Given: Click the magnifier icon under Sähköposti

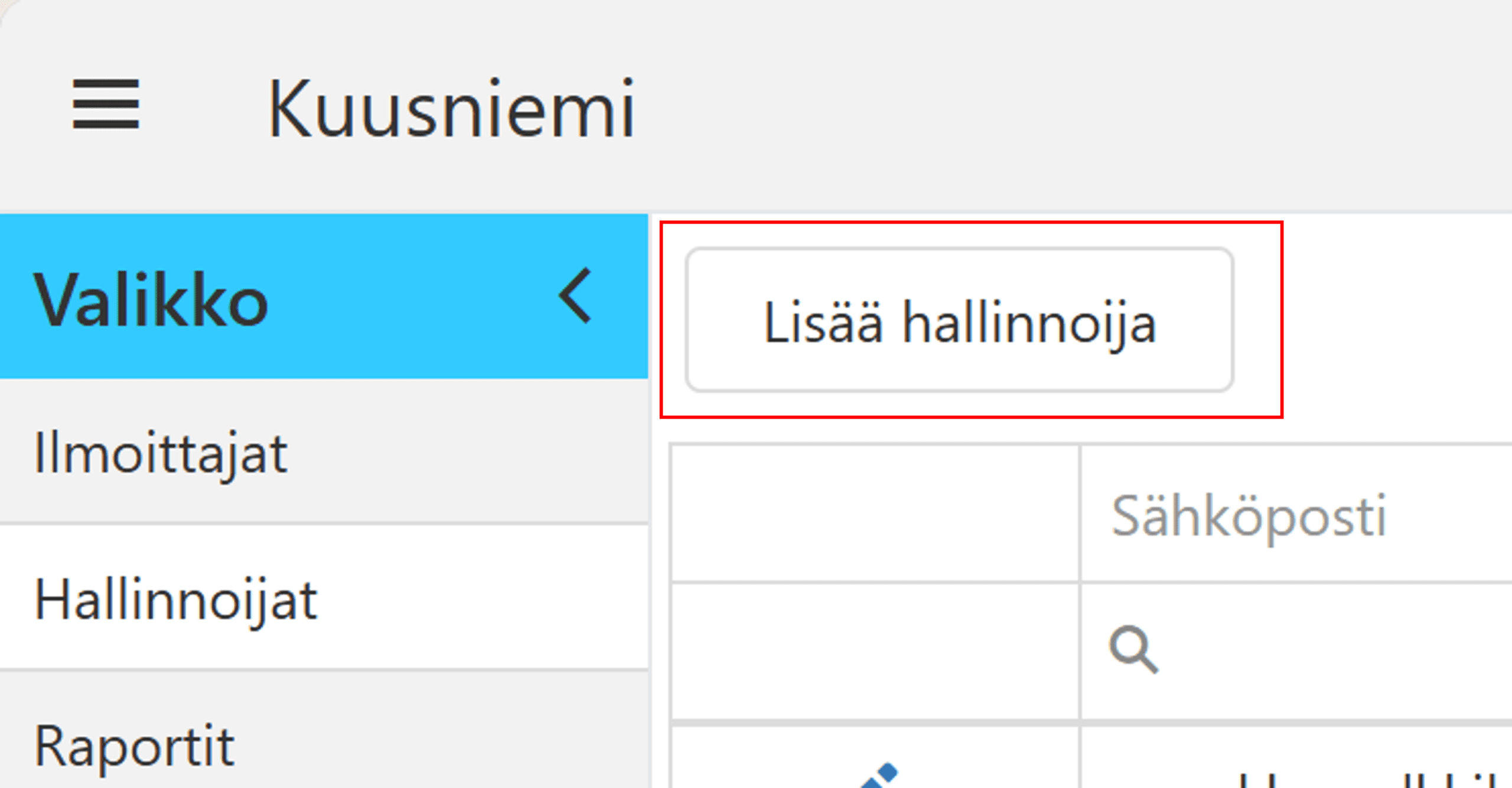Looking at the screenshot, I should [1133, 649].
